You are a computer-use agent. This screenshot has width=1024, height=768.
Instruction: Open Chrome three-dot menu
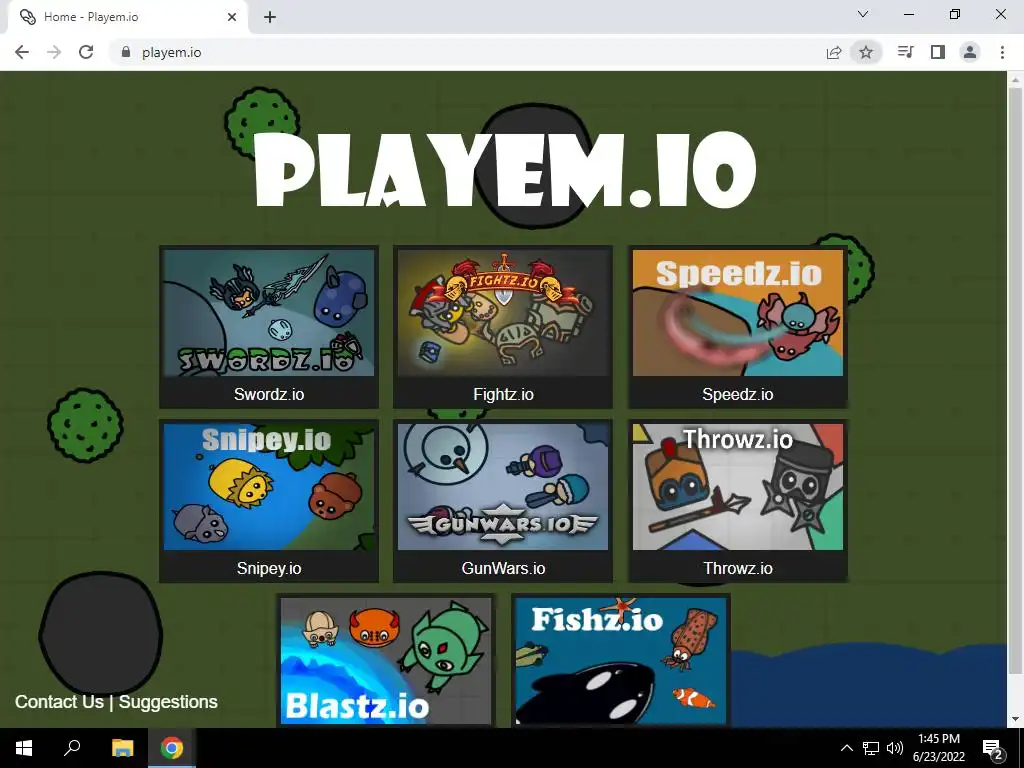[1002, 52]
